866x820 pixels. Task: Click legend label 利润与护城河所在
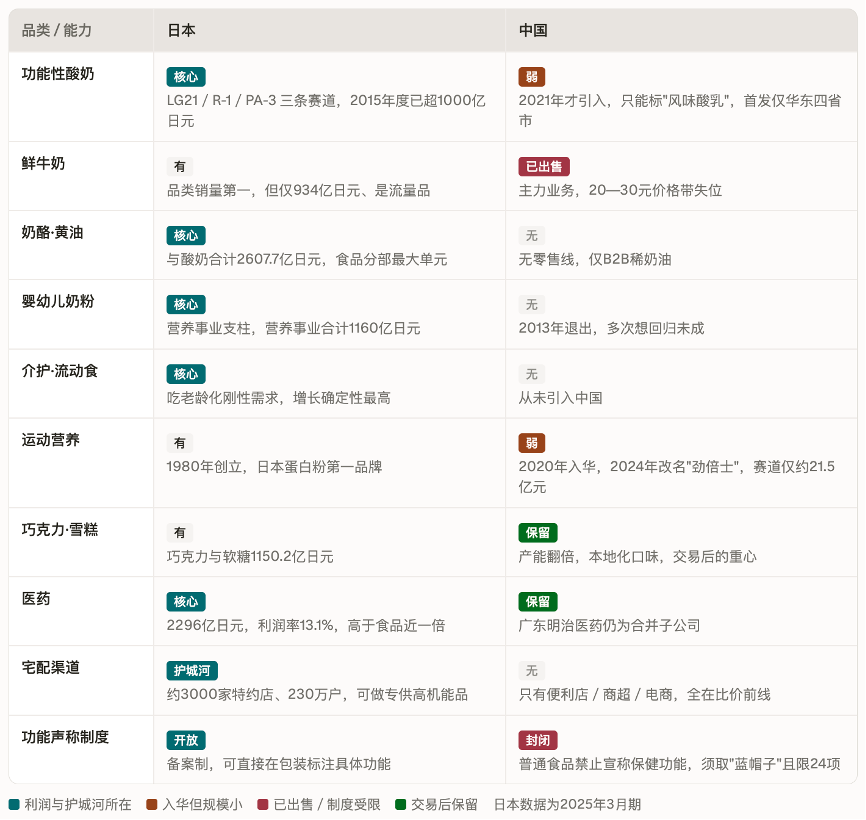(x=78, y=805)
